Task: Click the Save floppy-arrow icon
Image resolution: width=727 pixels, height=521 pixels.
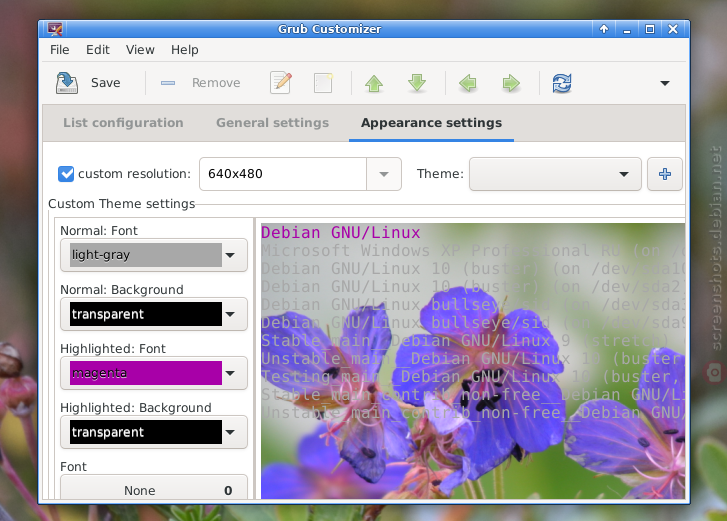Action: click(67, 83)
